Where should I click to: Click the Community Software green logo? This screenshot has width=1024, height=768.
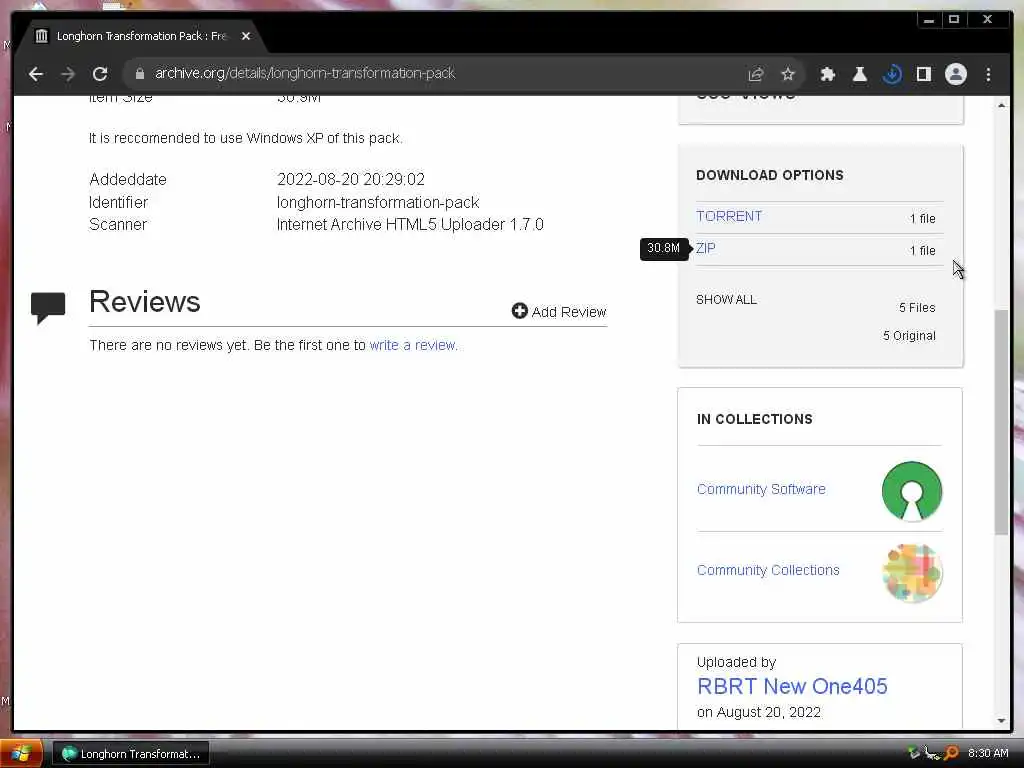(912, 491)
